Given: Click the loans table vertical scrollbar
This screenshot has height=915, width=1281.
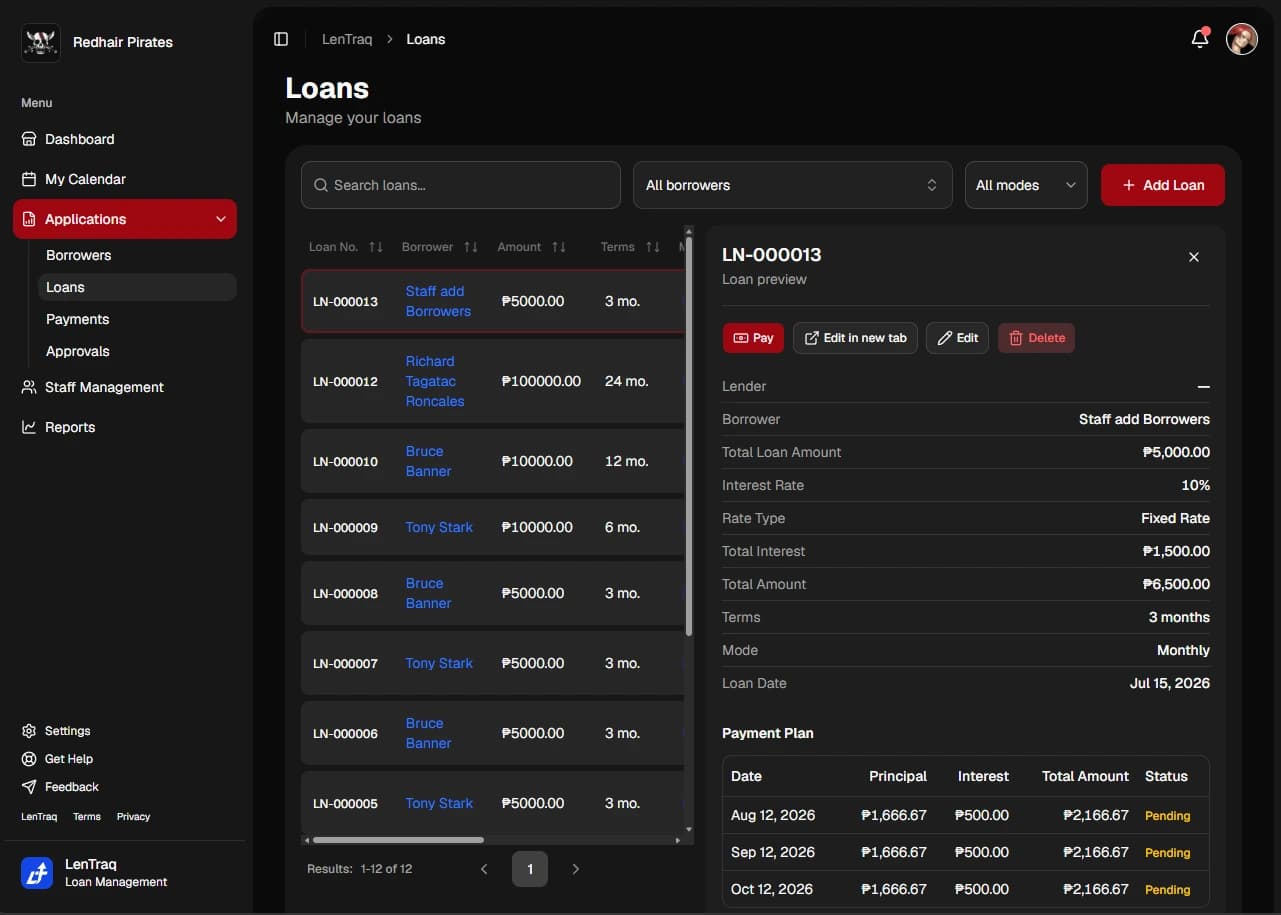Looking at the screenshot, I should (x=688, y=435).
